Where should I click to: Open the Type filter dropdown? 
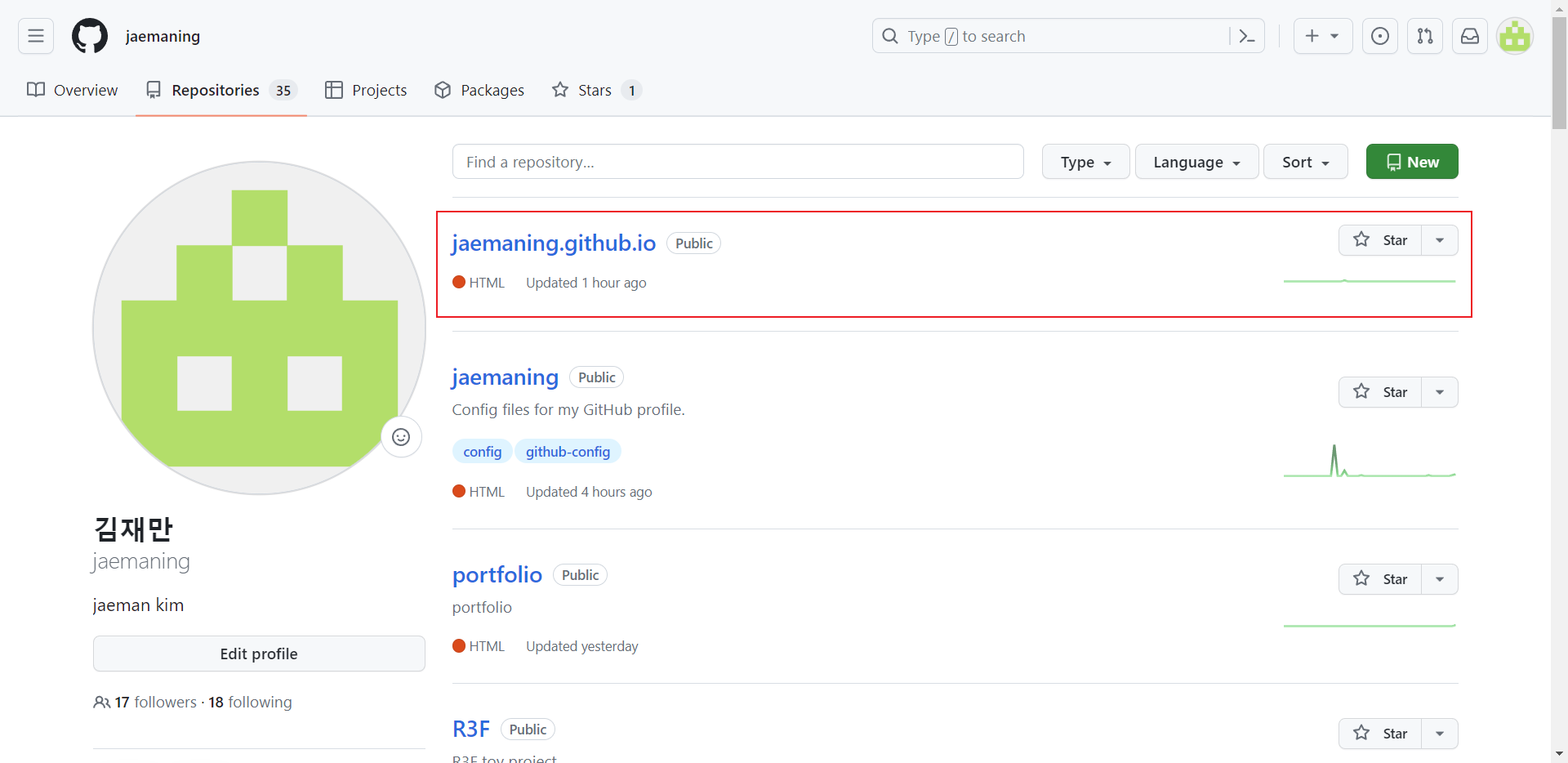(1085, 162)
